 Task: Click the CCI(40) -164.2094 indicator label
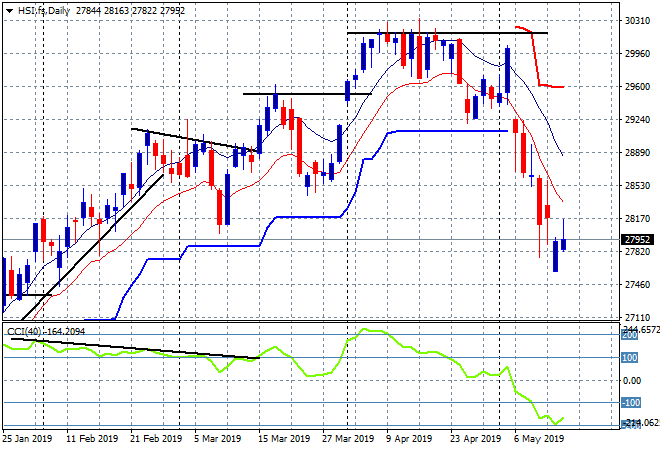[x=46, y=332]
